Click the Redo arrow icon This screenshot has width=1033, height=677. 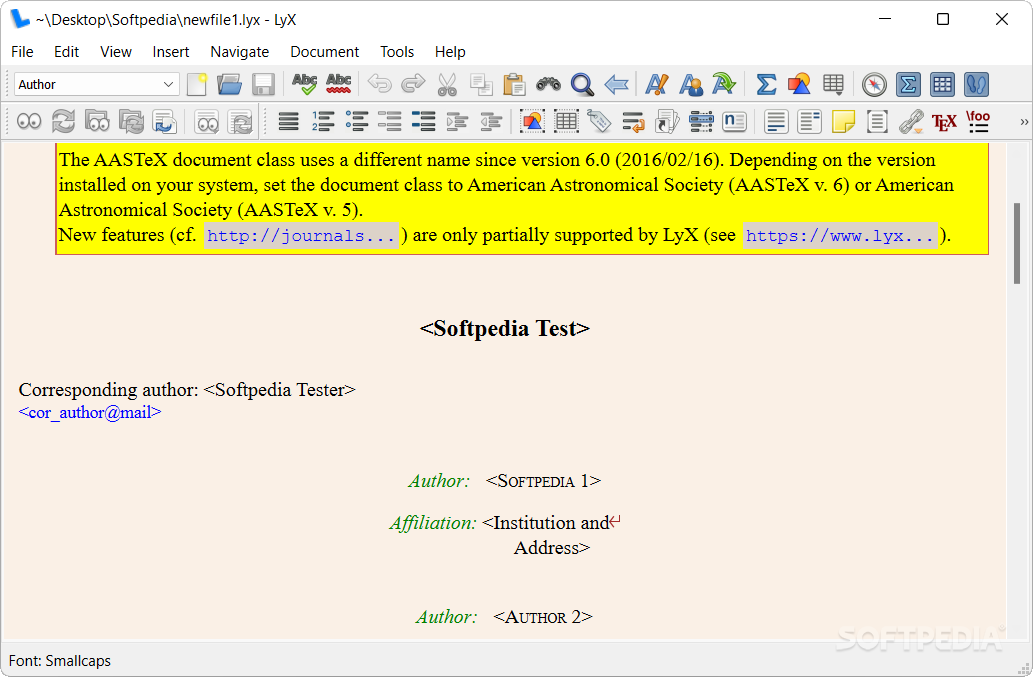point(413,84)
